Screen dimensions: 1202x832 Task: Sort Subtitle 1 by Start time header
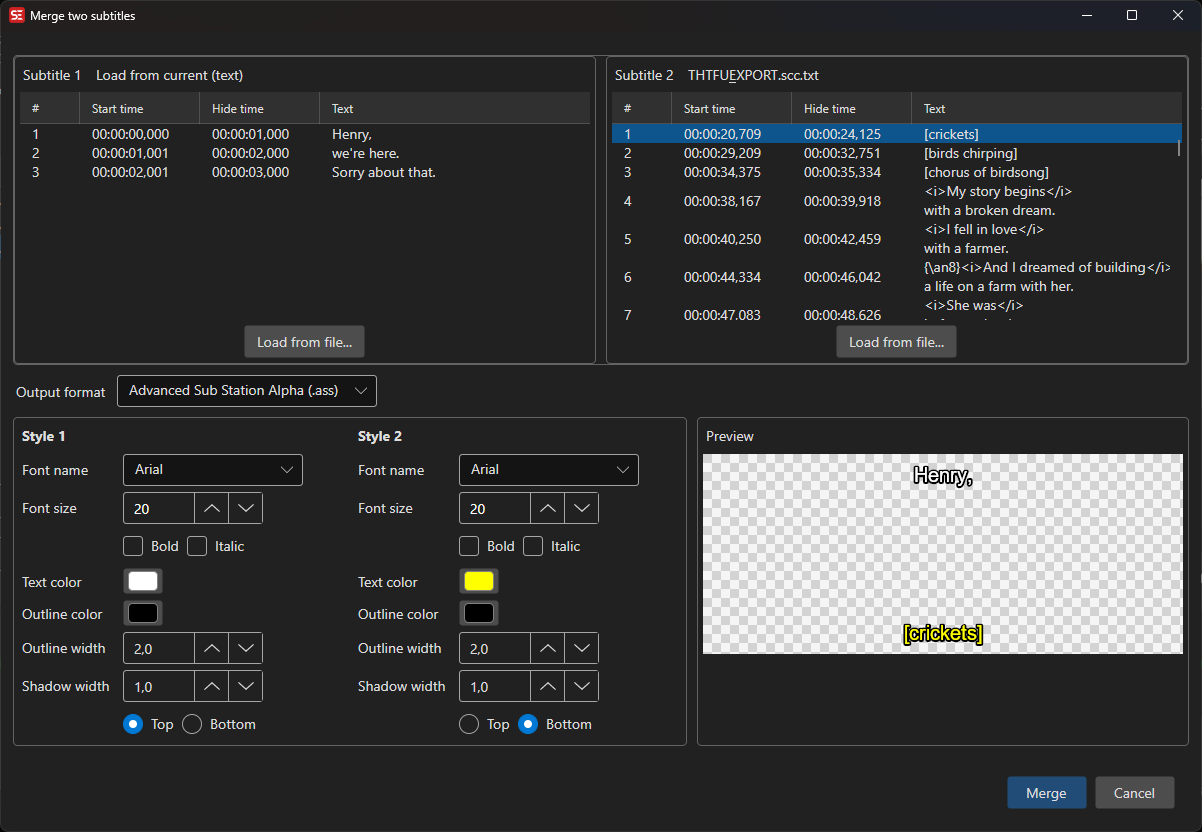click(x=139, y=108)
